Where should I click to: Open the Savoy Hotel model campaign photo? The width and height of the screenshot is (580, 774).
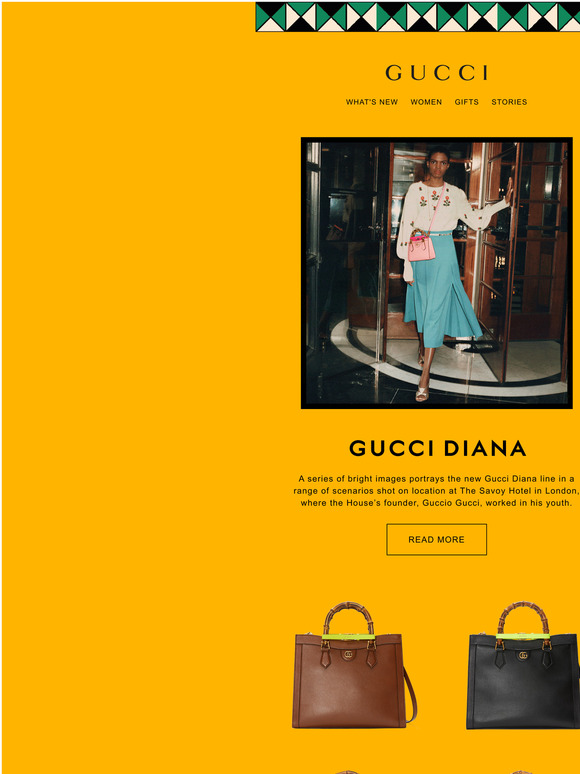tap(436, 273)
